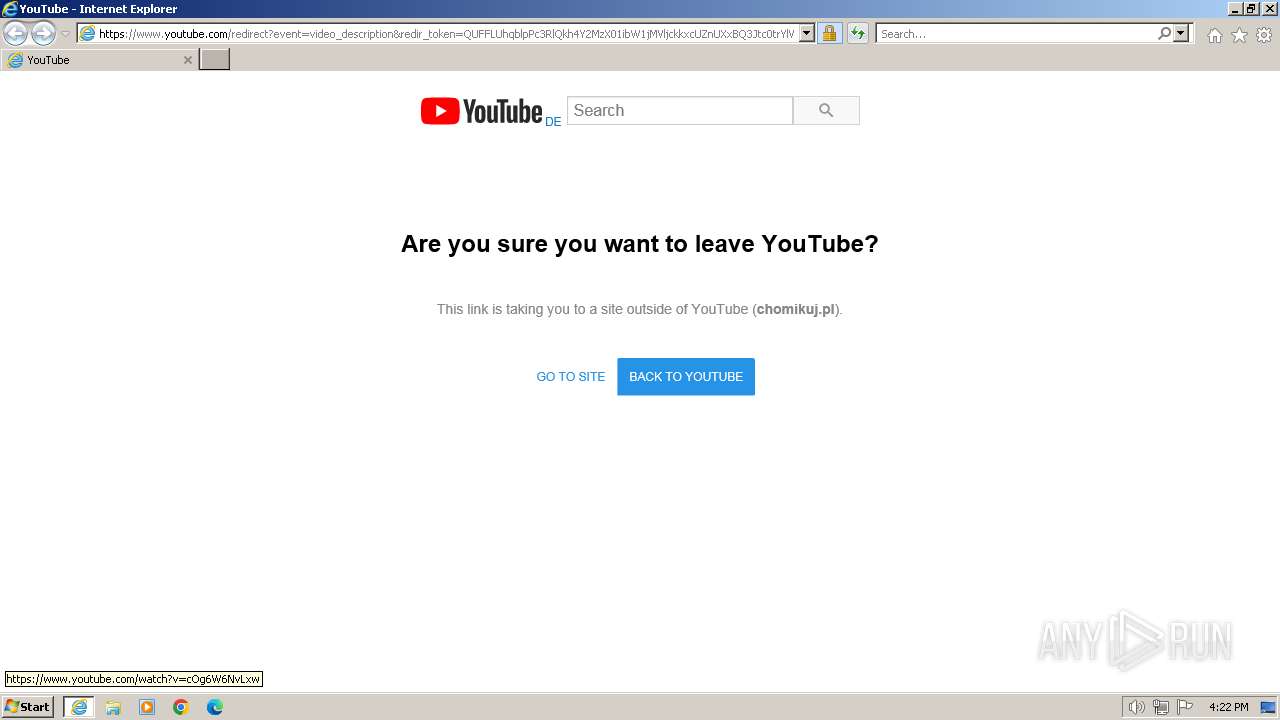Click Internet Explorer taskbar icon
Viewport: 1280px width, 720px height.
(79, 707)
